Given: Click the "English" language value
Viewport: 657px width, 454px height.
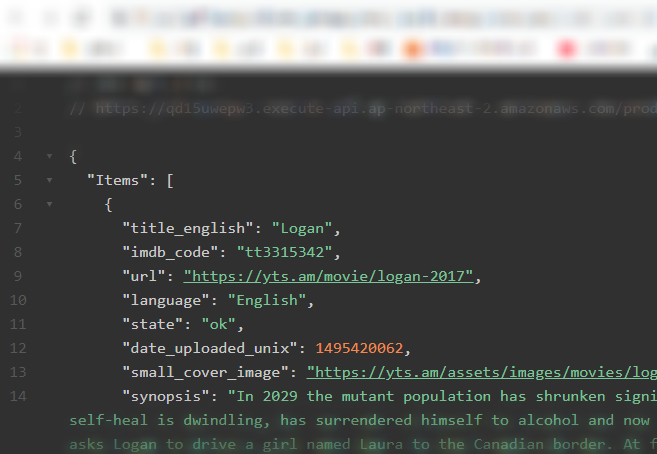Looking at the screenshot, I should click(267, 300).
